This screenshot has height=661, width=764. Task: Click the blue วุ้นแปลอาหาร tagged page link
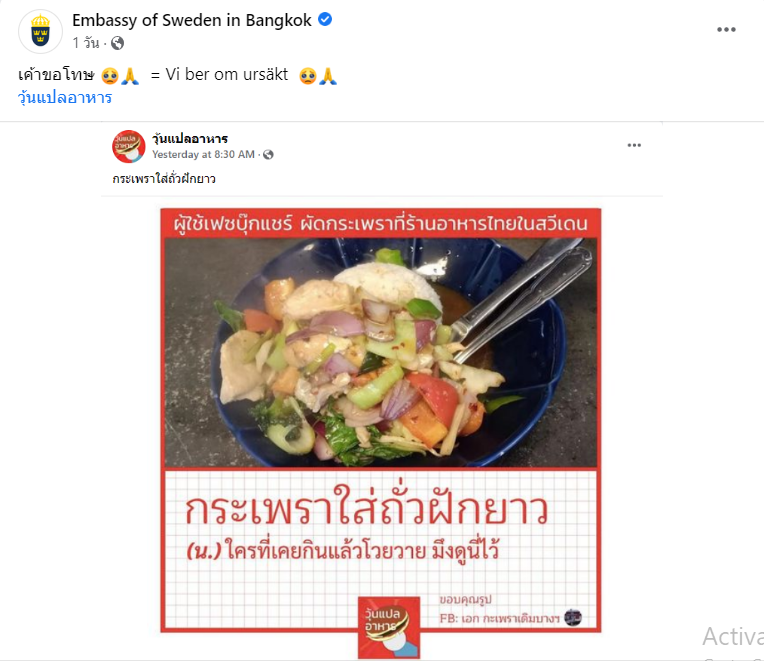(x=65, y=97)
